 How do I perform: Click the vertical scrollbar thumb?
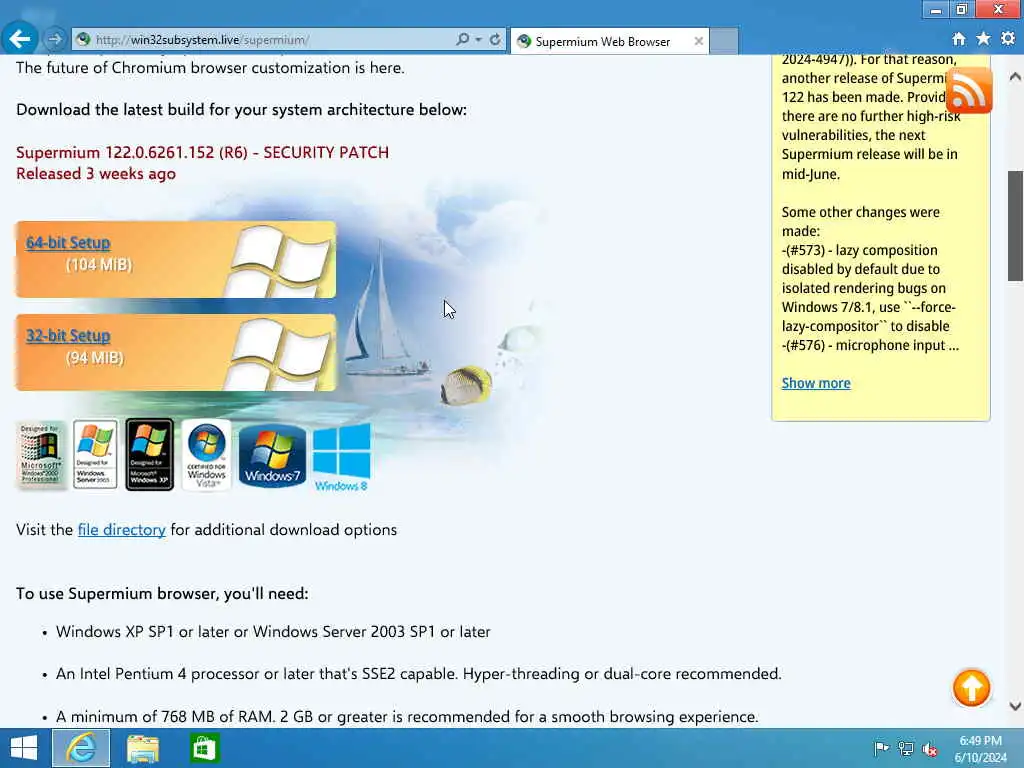1015,226
